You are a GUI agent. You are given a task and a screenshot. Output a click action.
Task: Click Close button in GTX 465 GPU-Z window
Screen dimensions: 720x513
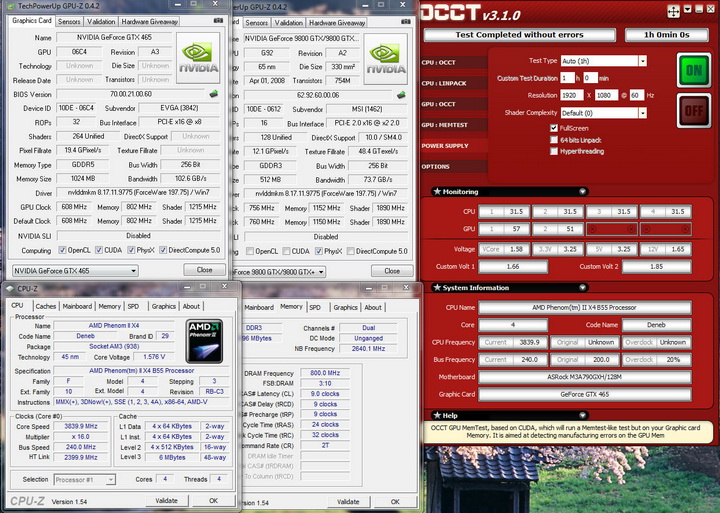(204, 270)
